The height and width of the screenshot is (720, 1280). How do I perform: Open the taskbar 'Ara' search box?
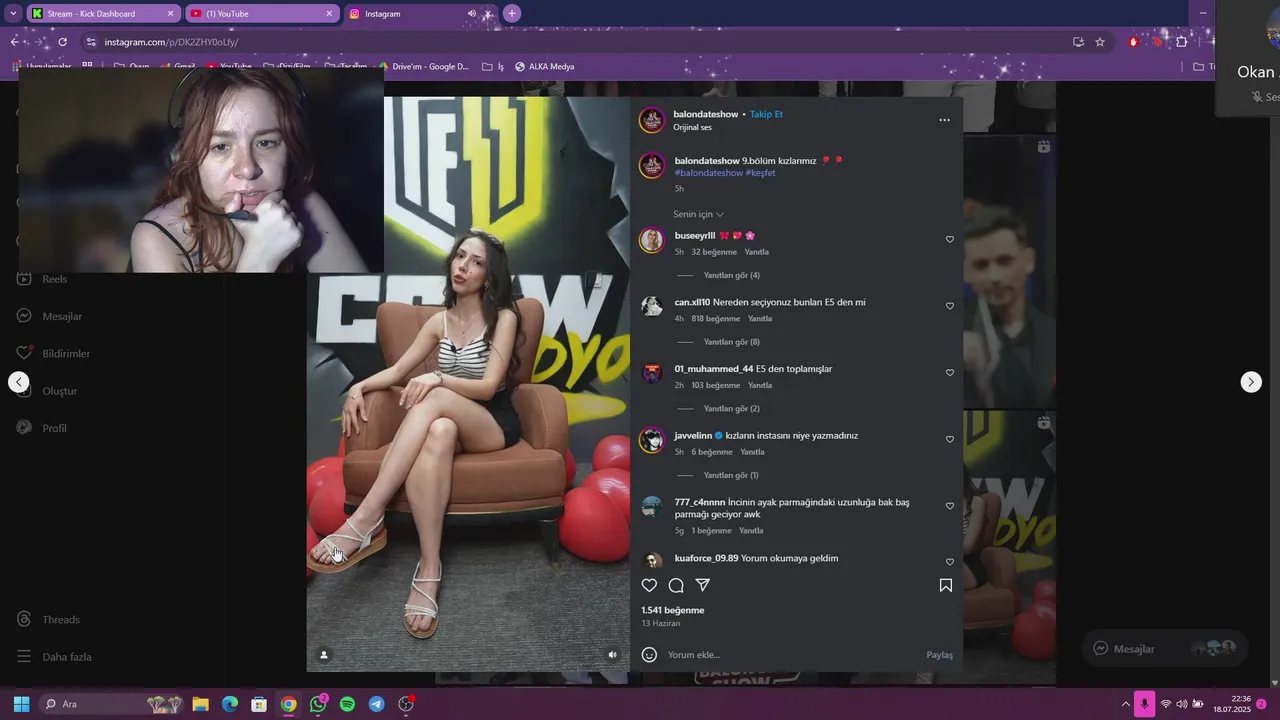click(112, 704)
